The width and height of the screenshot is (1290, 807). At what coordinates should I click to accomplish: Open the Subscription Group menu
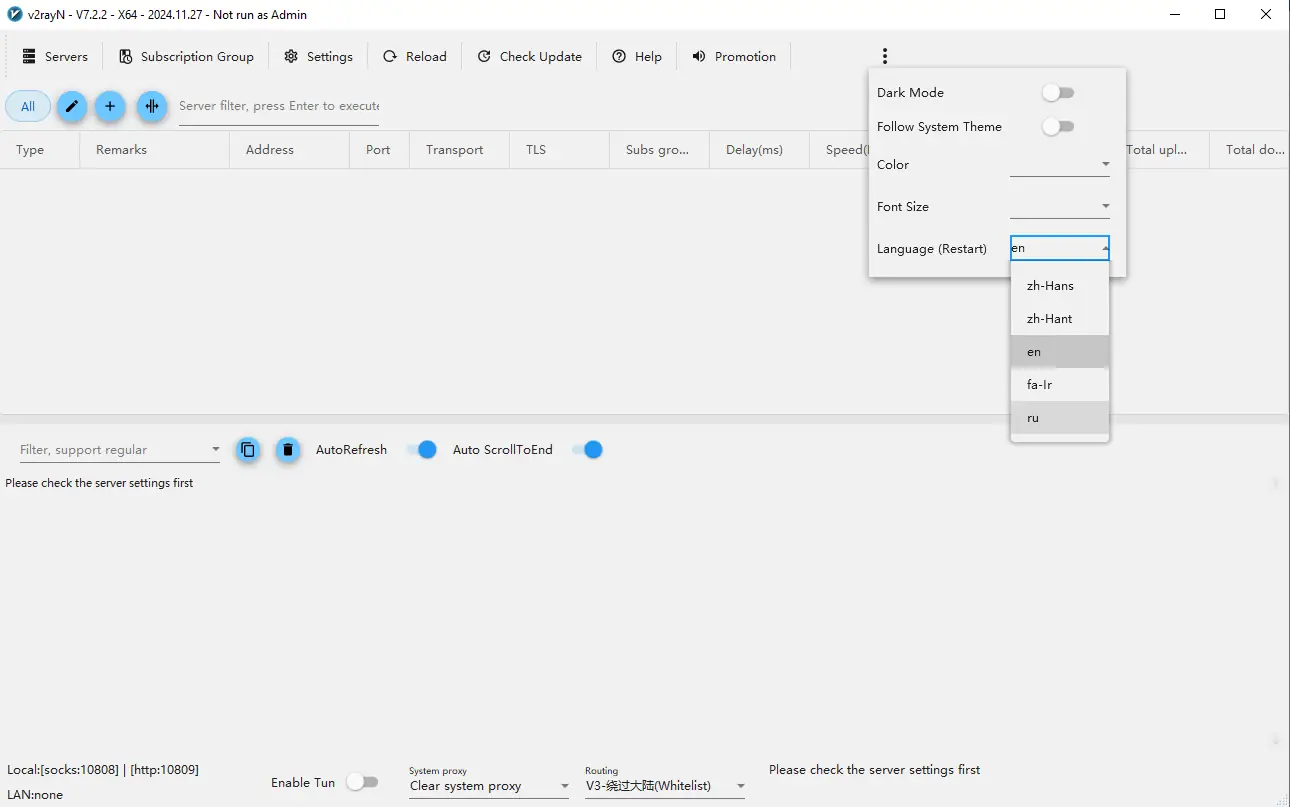coord(186,57)
